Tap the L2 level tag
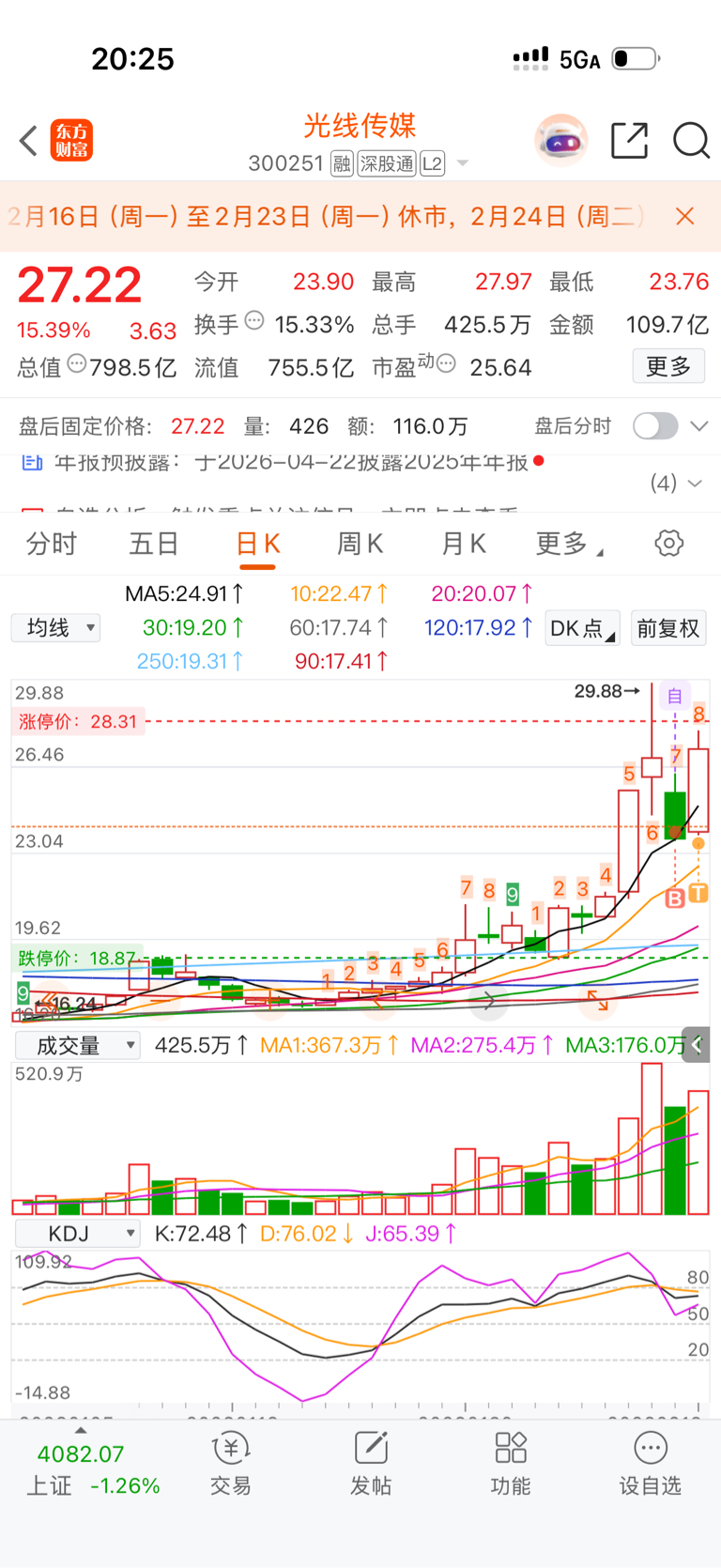 point(432,163)
